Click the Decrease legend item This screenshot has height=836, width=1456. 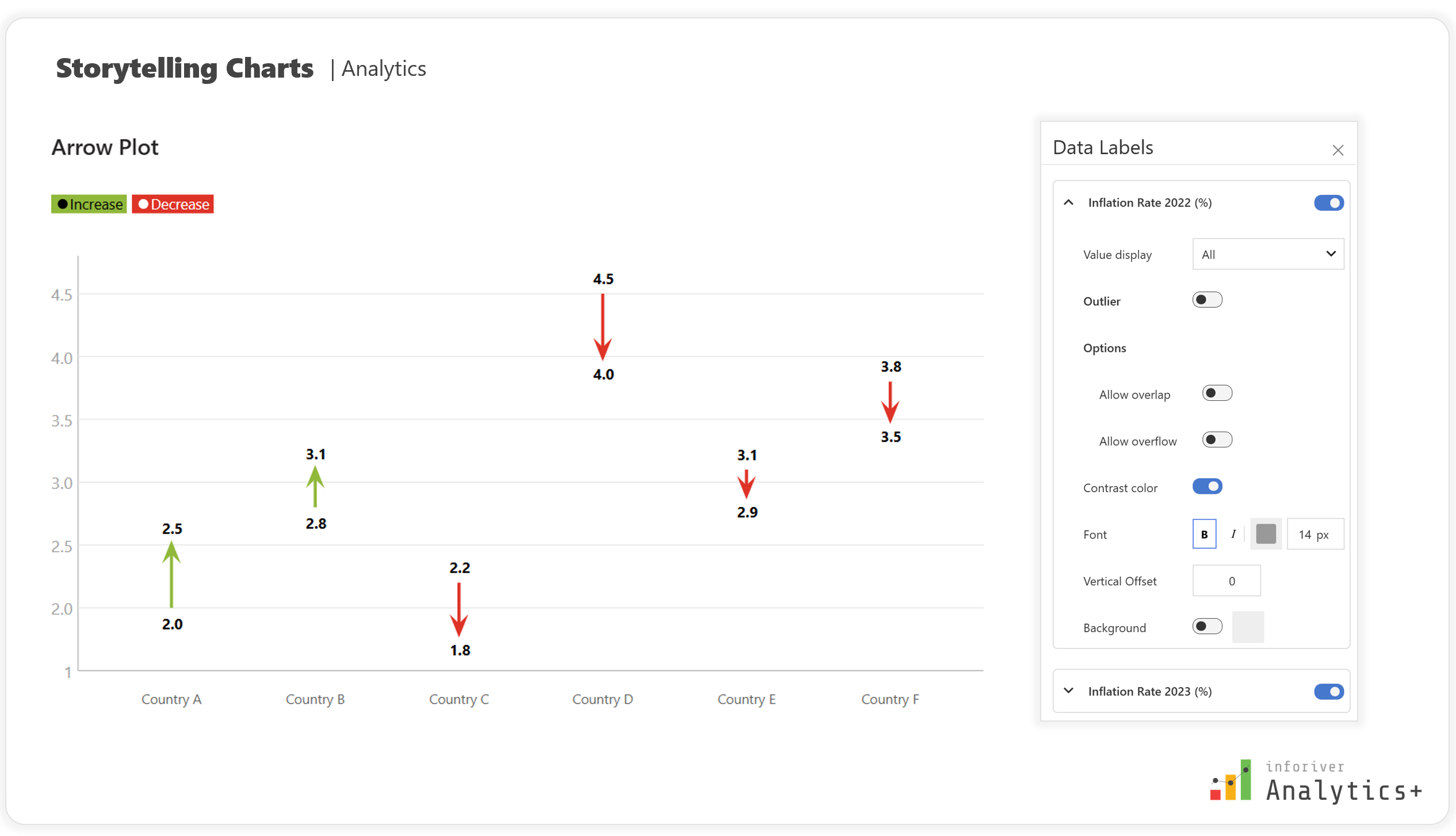(173, 204)
